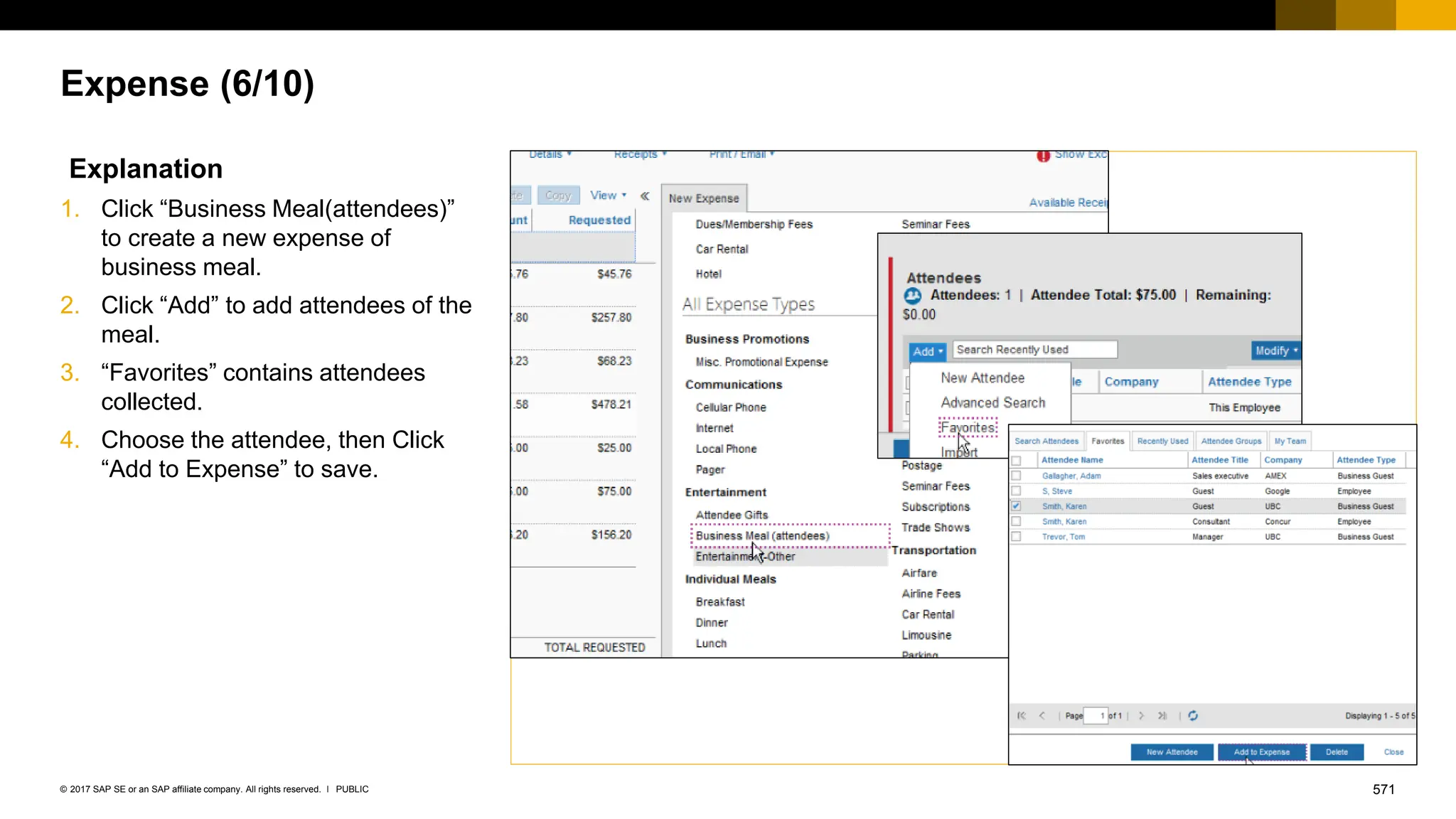The height and width of the screenshot is (819, 1456).
Task: Select the Favorites tab
Action: tap(1108, 441)
